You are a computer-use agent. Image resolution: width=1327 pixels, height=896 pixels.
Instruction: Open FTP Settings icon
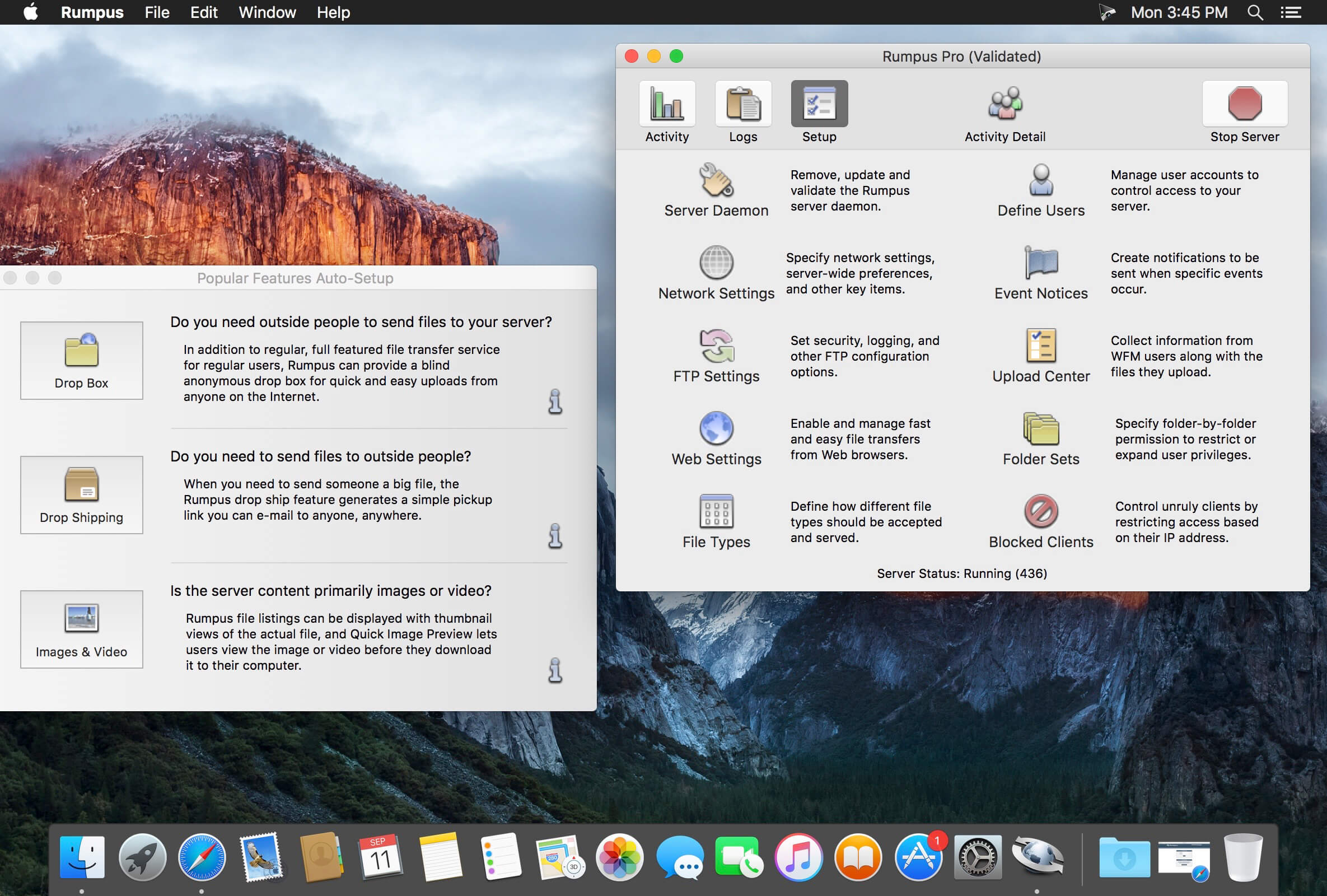click(716, 346)
